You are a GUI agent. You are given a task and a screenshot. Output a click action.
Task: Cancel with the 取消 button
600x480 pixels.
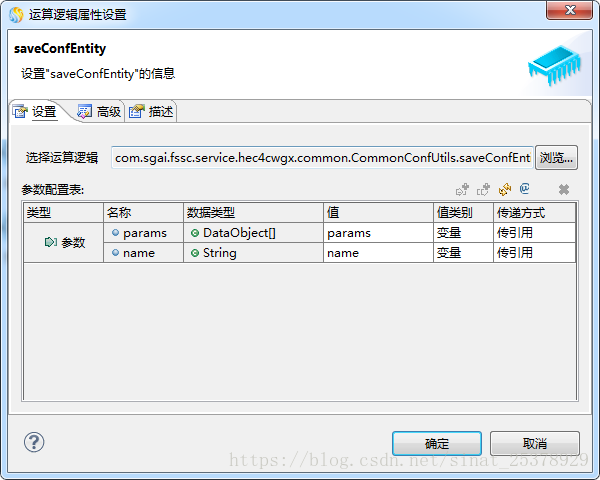535,443
